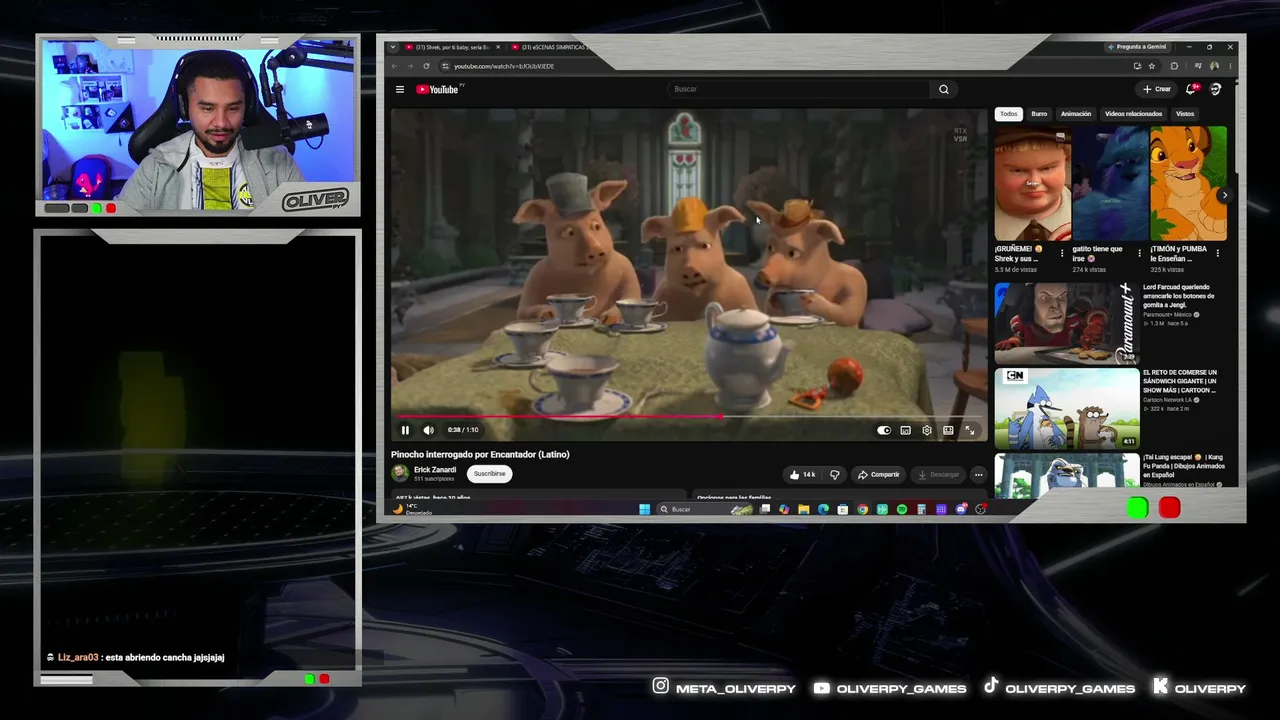The width and height of the screenshot is (1280, 720).
Task: Open the Regular Show sandwich video thumbnail
Action: (1067, 408)
